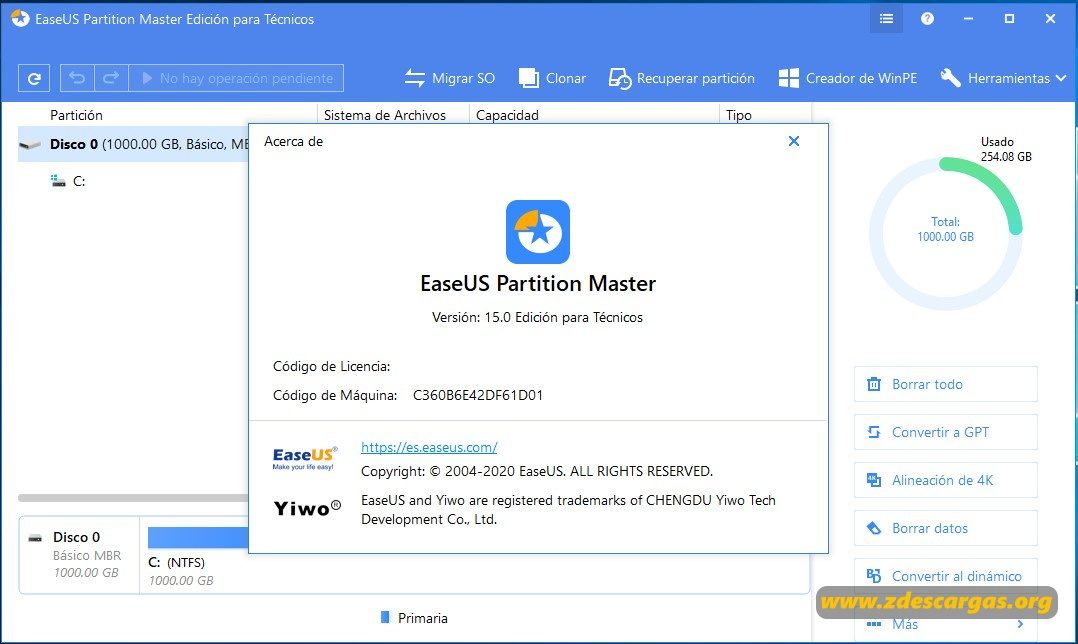Click 'No hay operación pendiente' execute button

[x=236, y=78]
